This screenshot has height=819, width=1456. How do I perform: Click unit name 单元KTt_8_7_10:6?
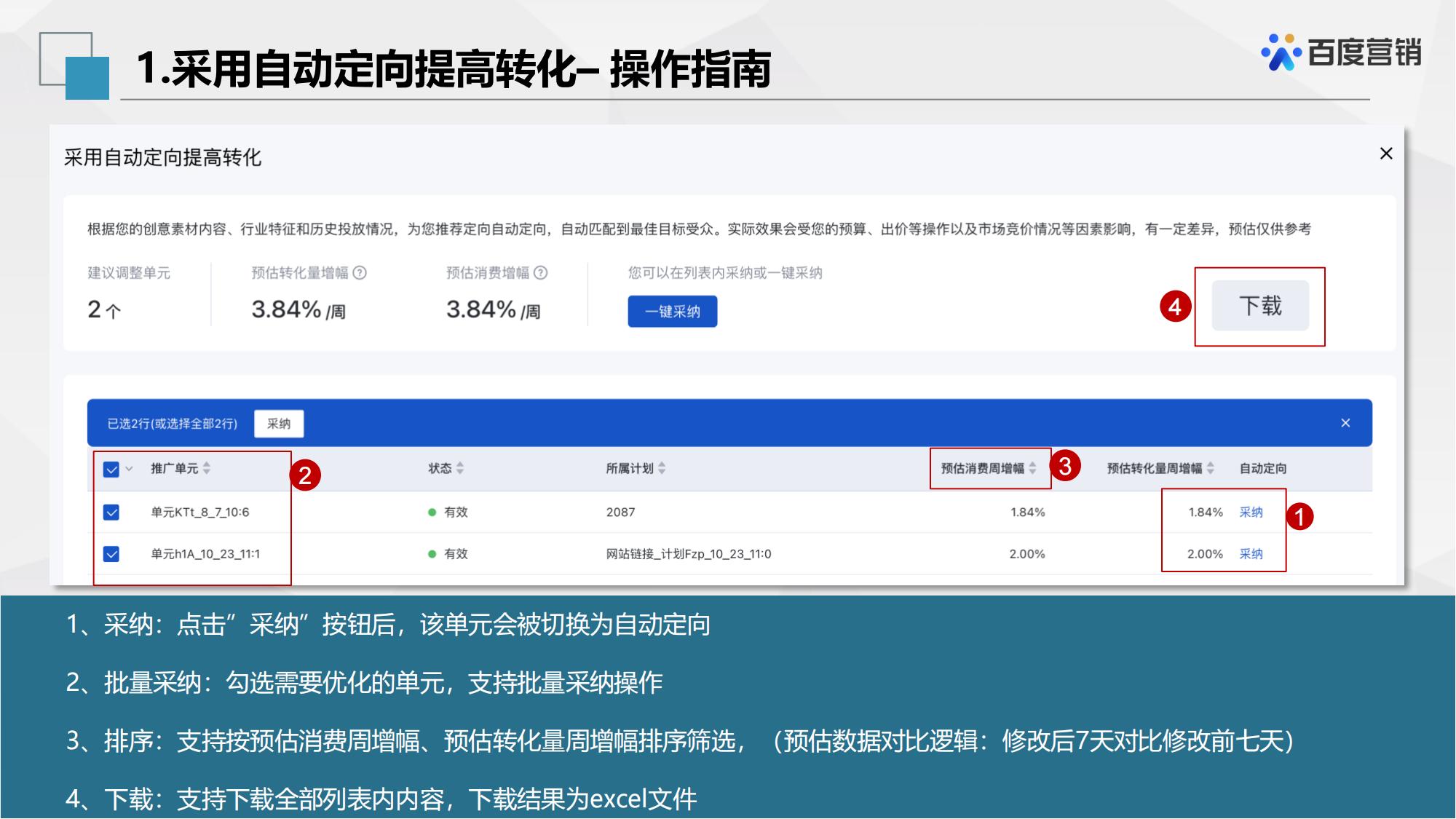point(200,513)
